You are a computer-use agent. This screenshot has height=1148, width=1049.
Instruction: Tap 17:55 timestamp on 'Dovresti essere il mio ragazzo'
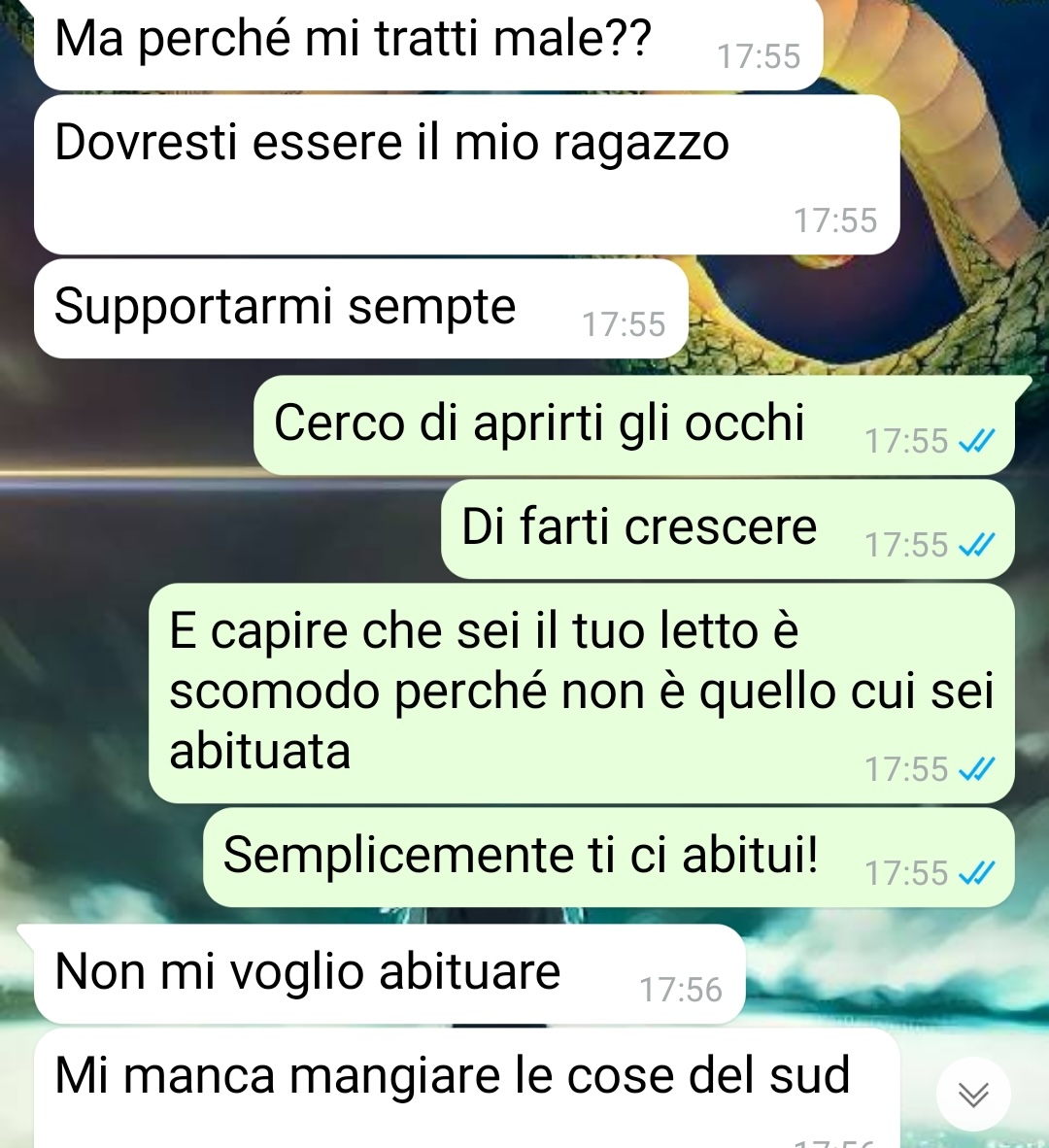click(835, 221)
